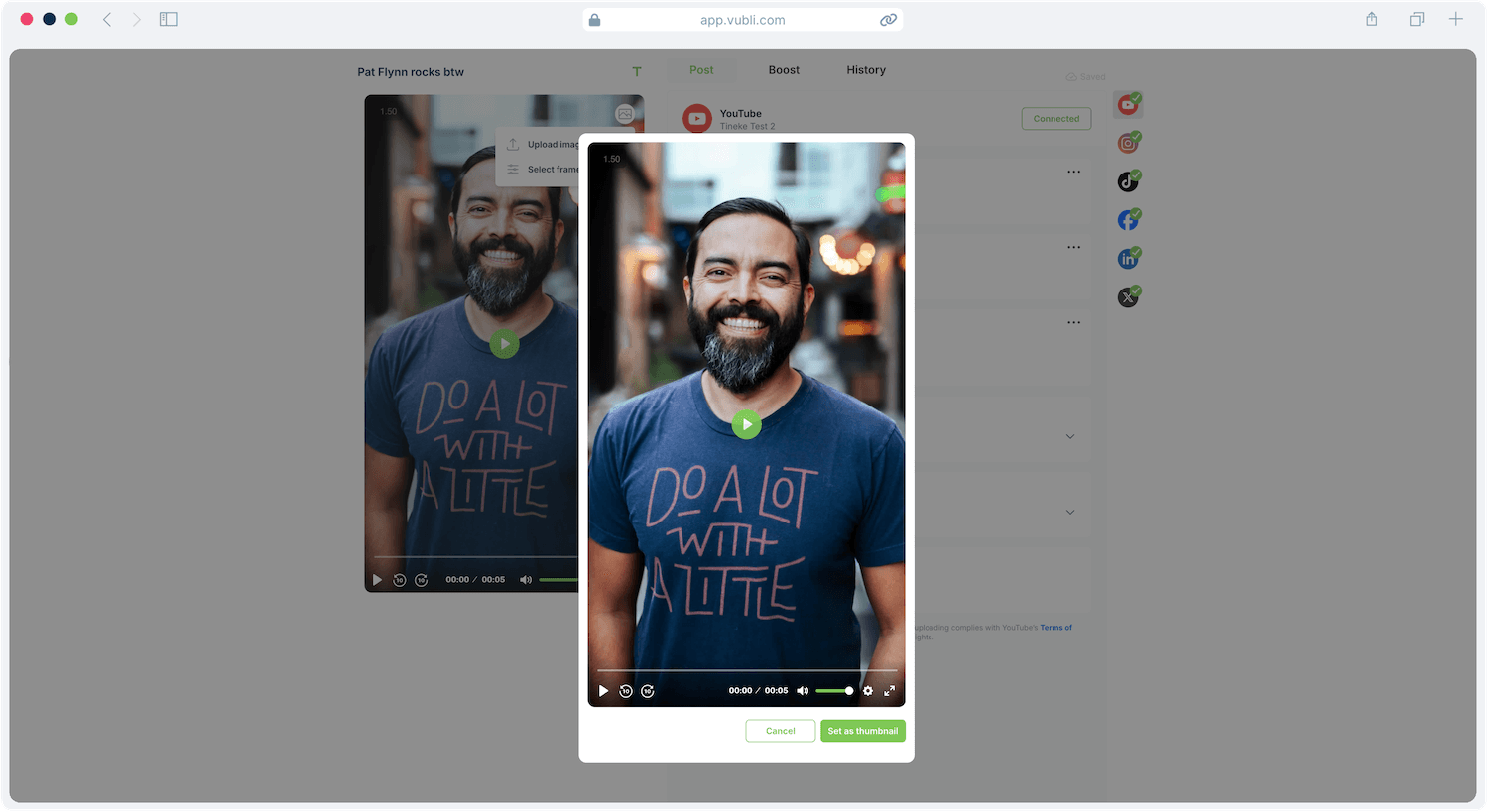Adjust the green volume slider in dialog
Image resolution: width=1488 pixels, height=812 pixels.
click(834, 691)
